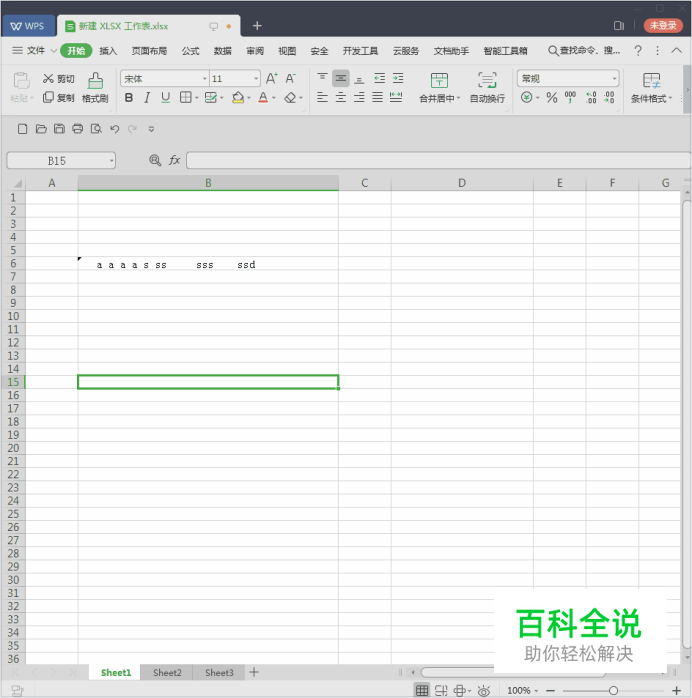Switch to the 插入 (Insert) tab
The image size is (692, 698).
108,51
